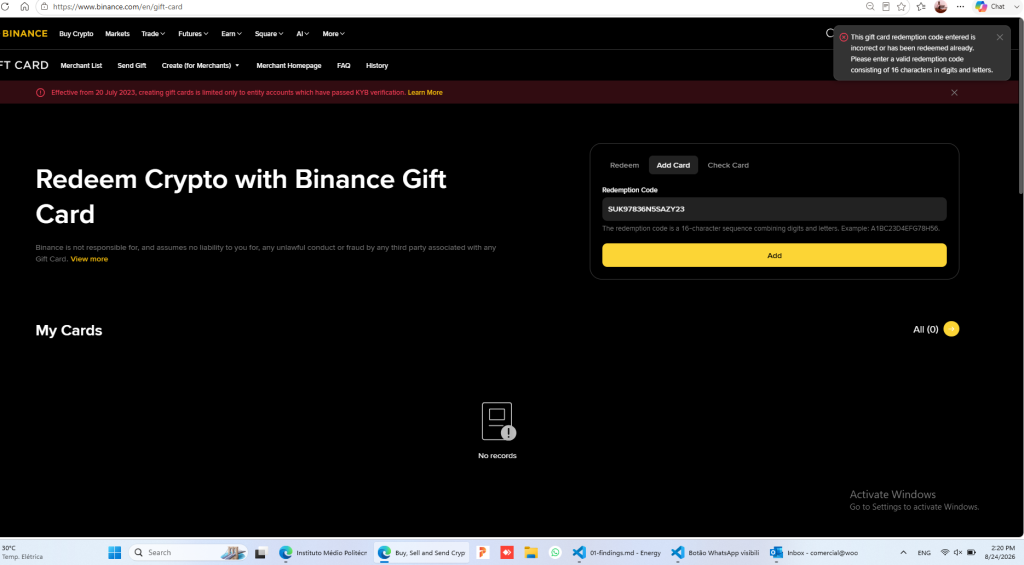Open Buy Crypto in top navigation
This screenshot has width=1024, height=565.
[76, 33]
